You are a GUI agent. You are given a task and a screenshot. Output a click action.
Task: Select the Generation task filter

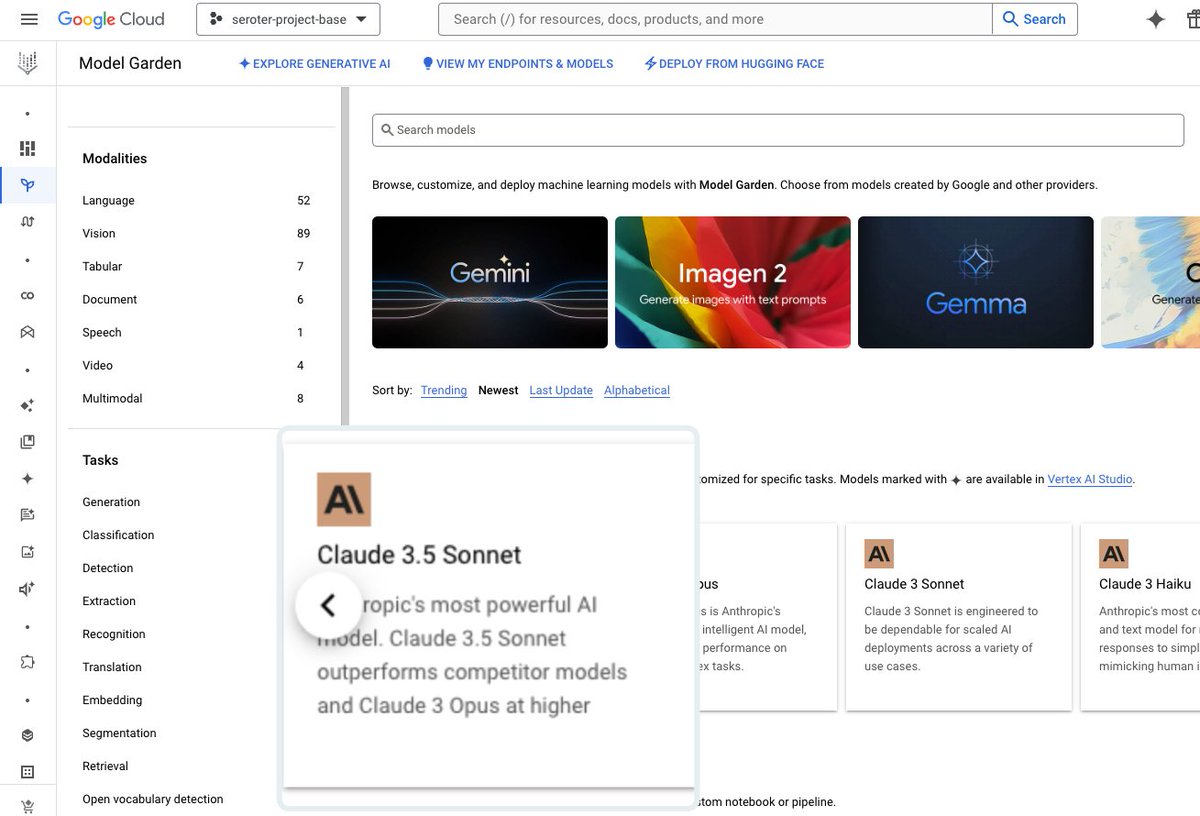click(111, 503)
